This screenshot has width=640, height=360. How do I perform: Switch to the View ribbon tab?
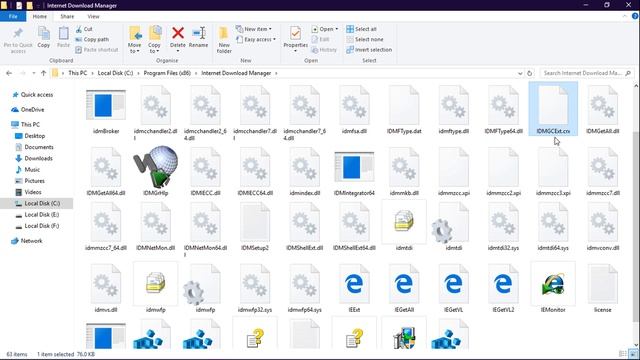tap(93, 16)
